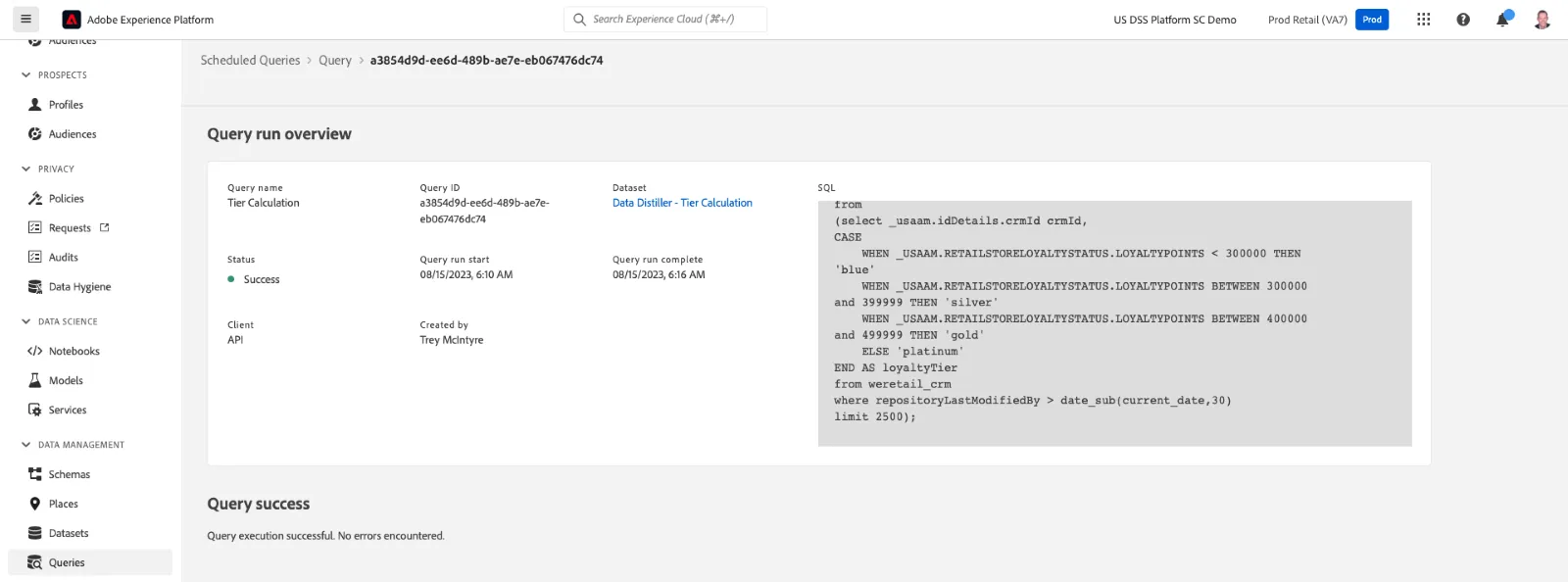
Task: Click the Audits icon
Action: coord(35,258)
